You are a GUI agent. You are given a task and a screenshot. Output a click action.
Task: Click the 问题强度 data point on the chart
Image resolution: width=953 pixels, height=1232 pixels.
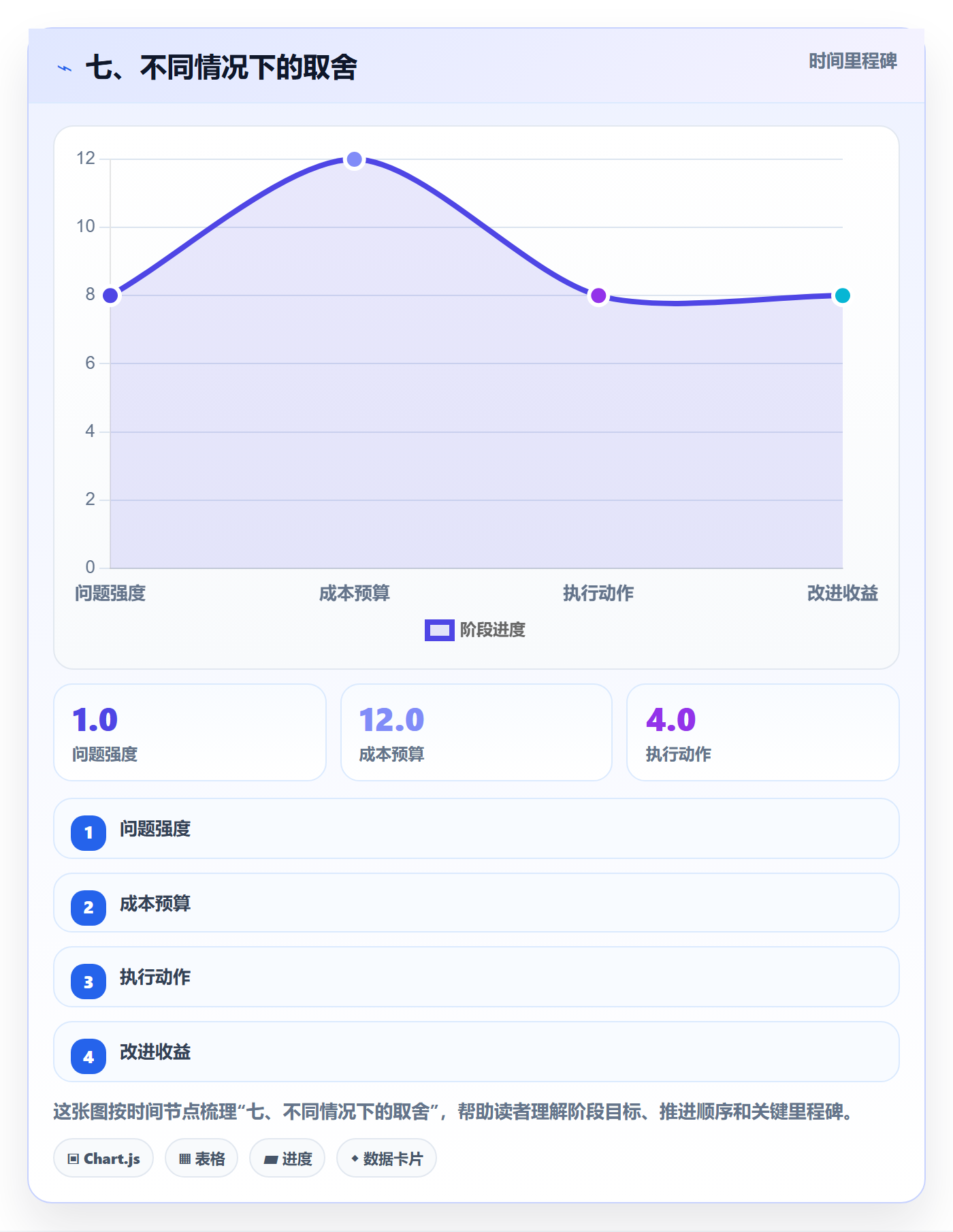pyautogui.click(x=110, y=295)
